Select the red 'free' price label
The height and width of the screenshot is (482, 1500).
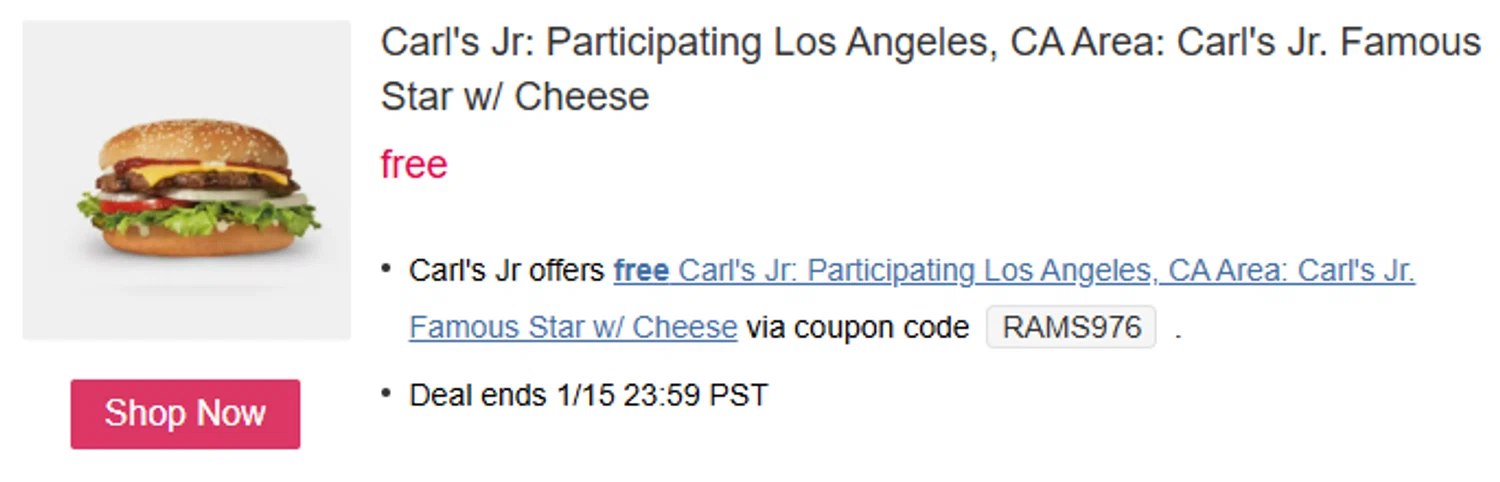coord(414,164)
